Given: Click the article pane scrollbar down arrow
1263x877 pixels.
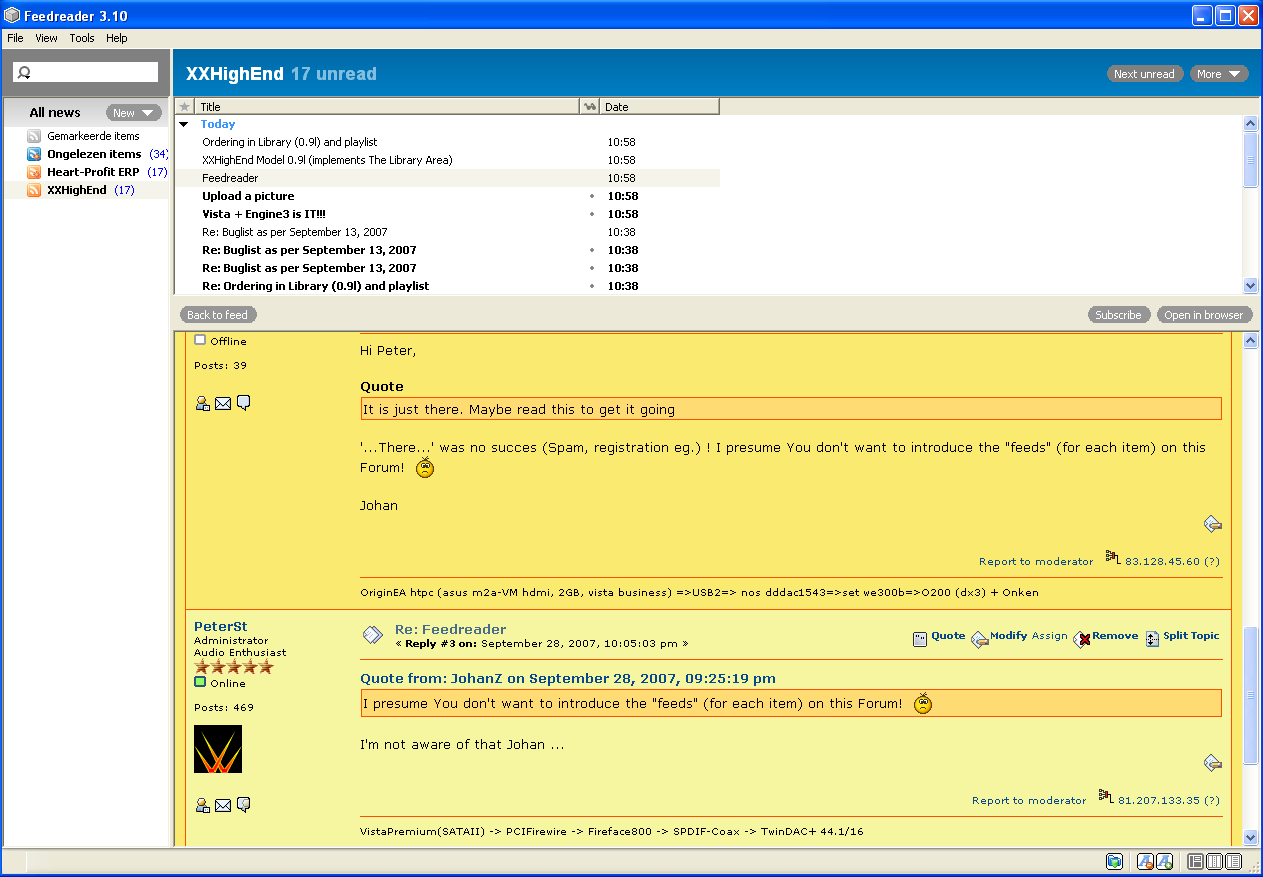Looking at the screenshot, I should coord(1250,838).
